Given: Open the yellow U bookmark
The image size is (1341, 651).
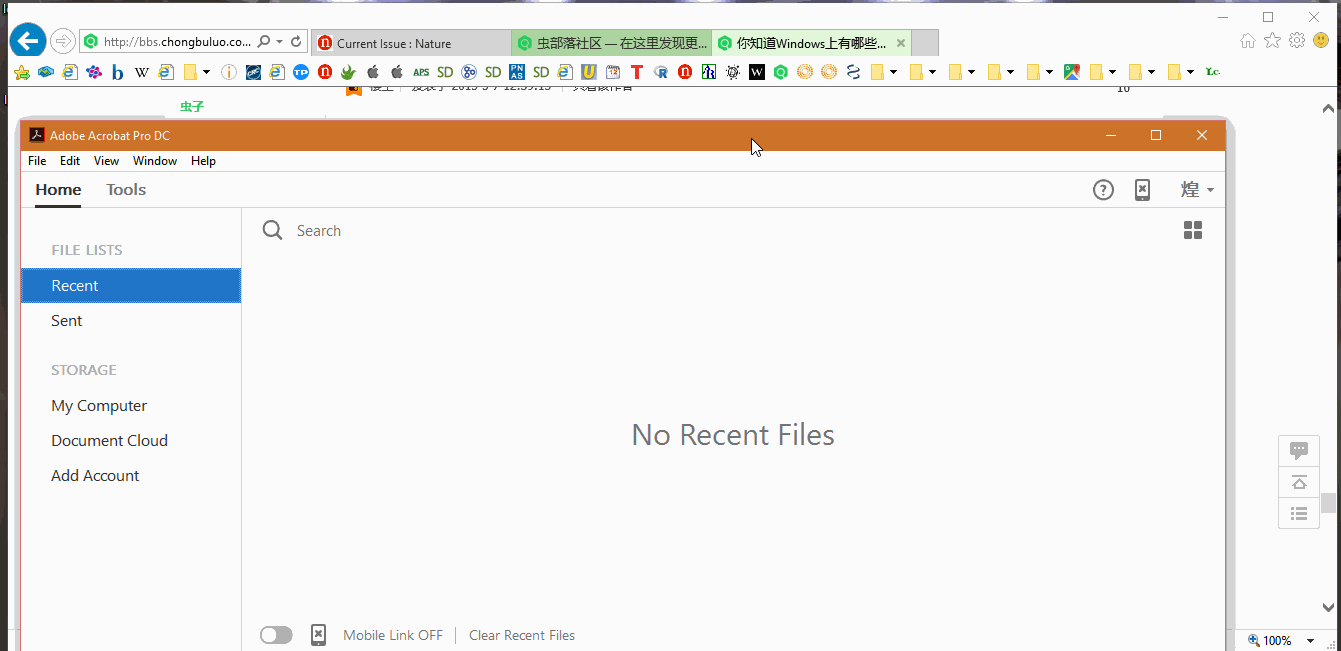Looking at the screenshot, I should (x=589, y=72).
